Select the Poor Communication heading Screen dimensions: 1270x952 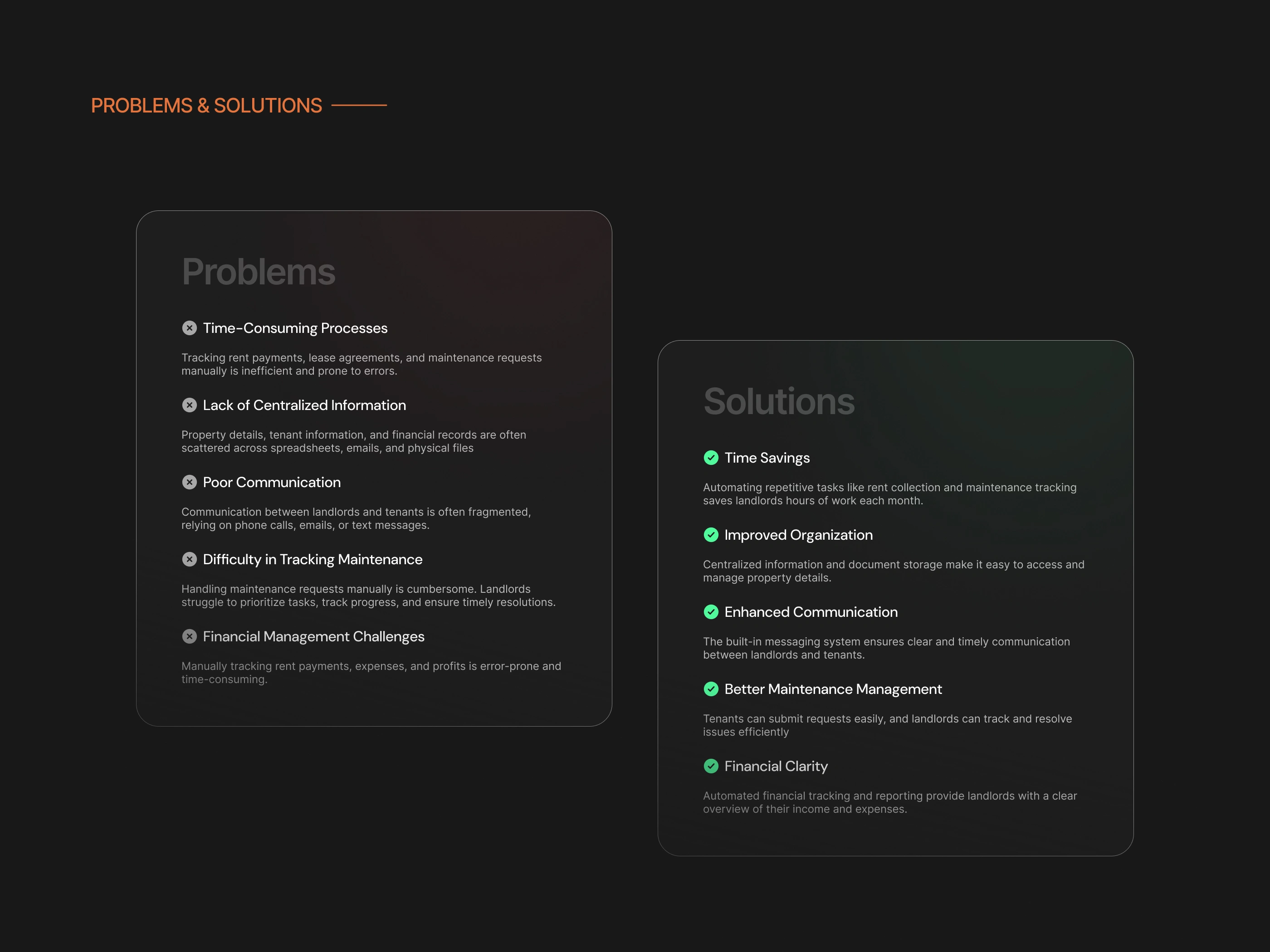[x=272, y=482]
